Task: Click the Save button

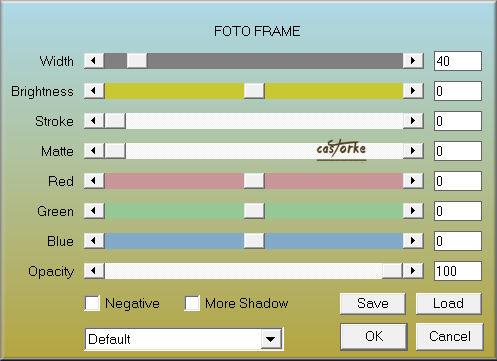Action: pyautogui.click(x=373, y=303)
